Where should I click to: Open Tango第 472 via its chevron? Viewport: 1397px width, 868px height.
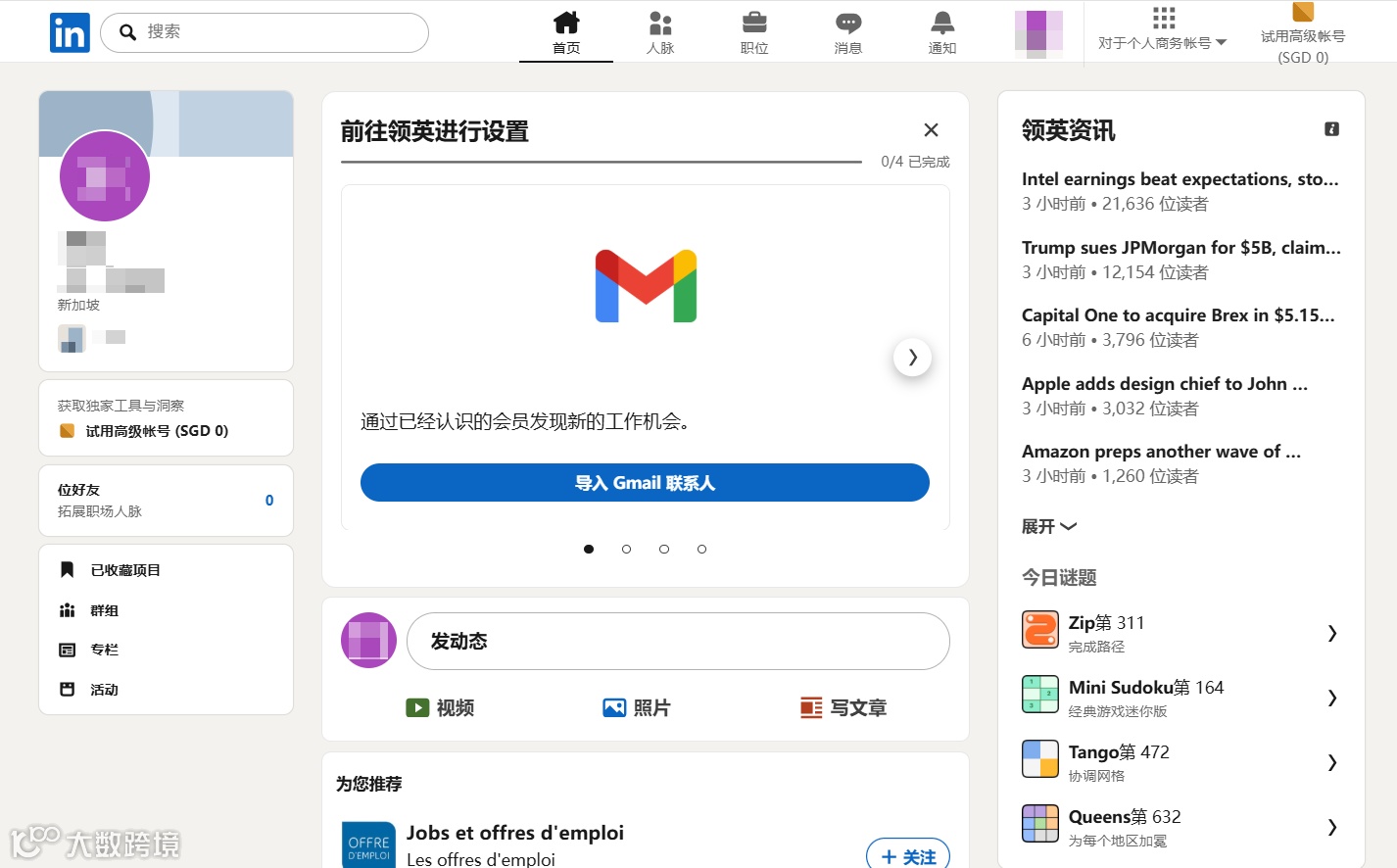pos(1332,763)
